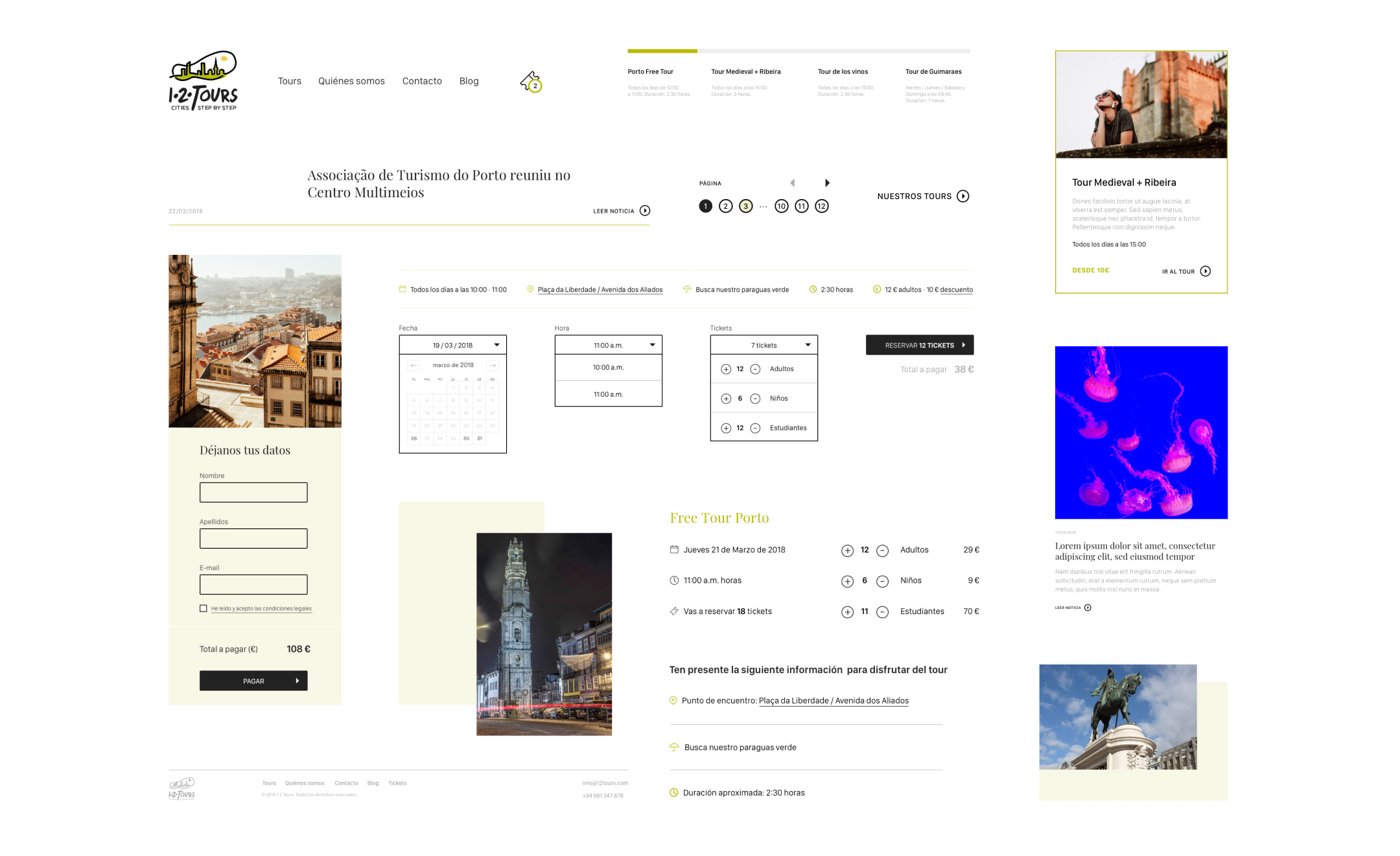The width and height of the screenshot is (1400, 856).
Task: Switch to Tour Medieval + Ribeira tab
Action: (x=745, y=72)
